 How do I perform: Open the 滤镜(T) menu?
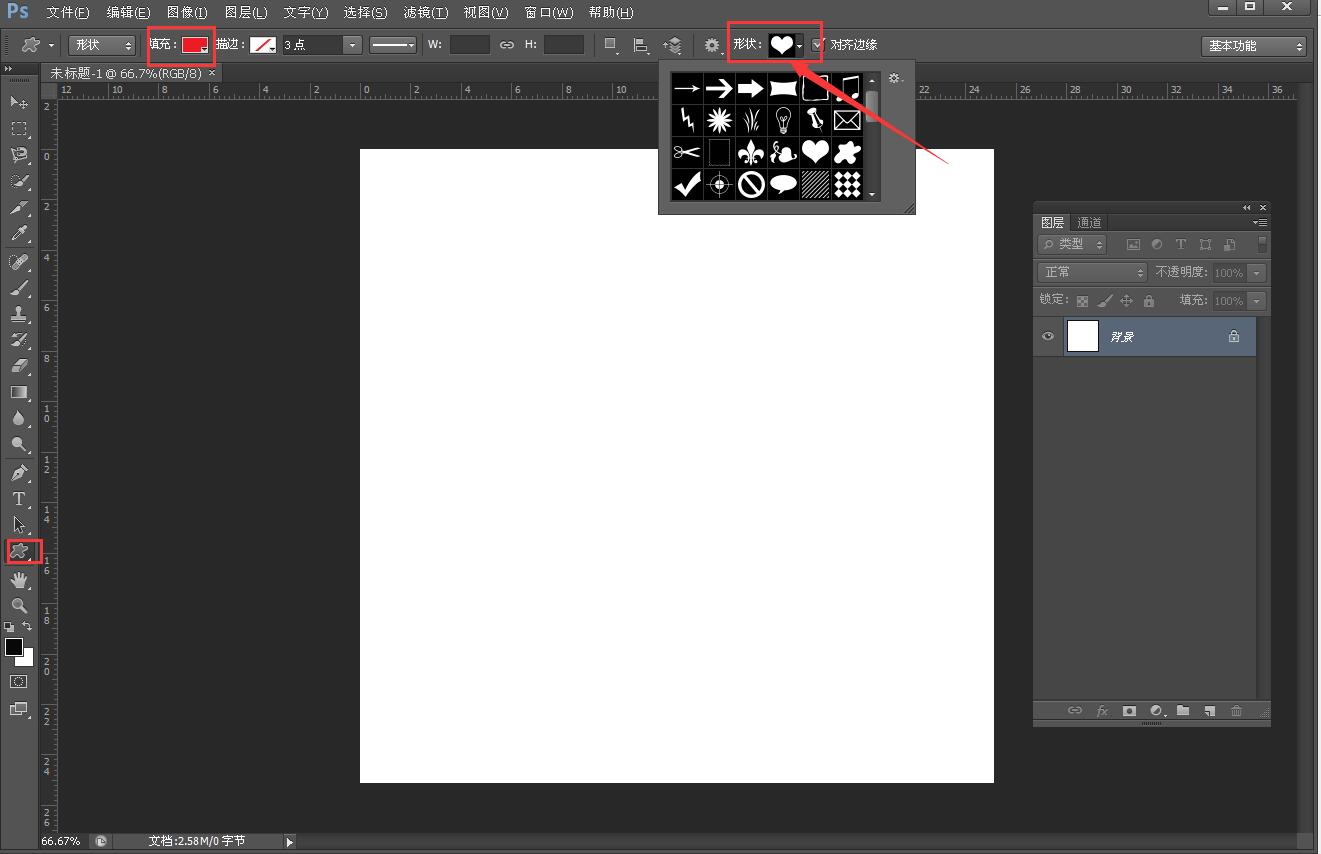point(425,13)
